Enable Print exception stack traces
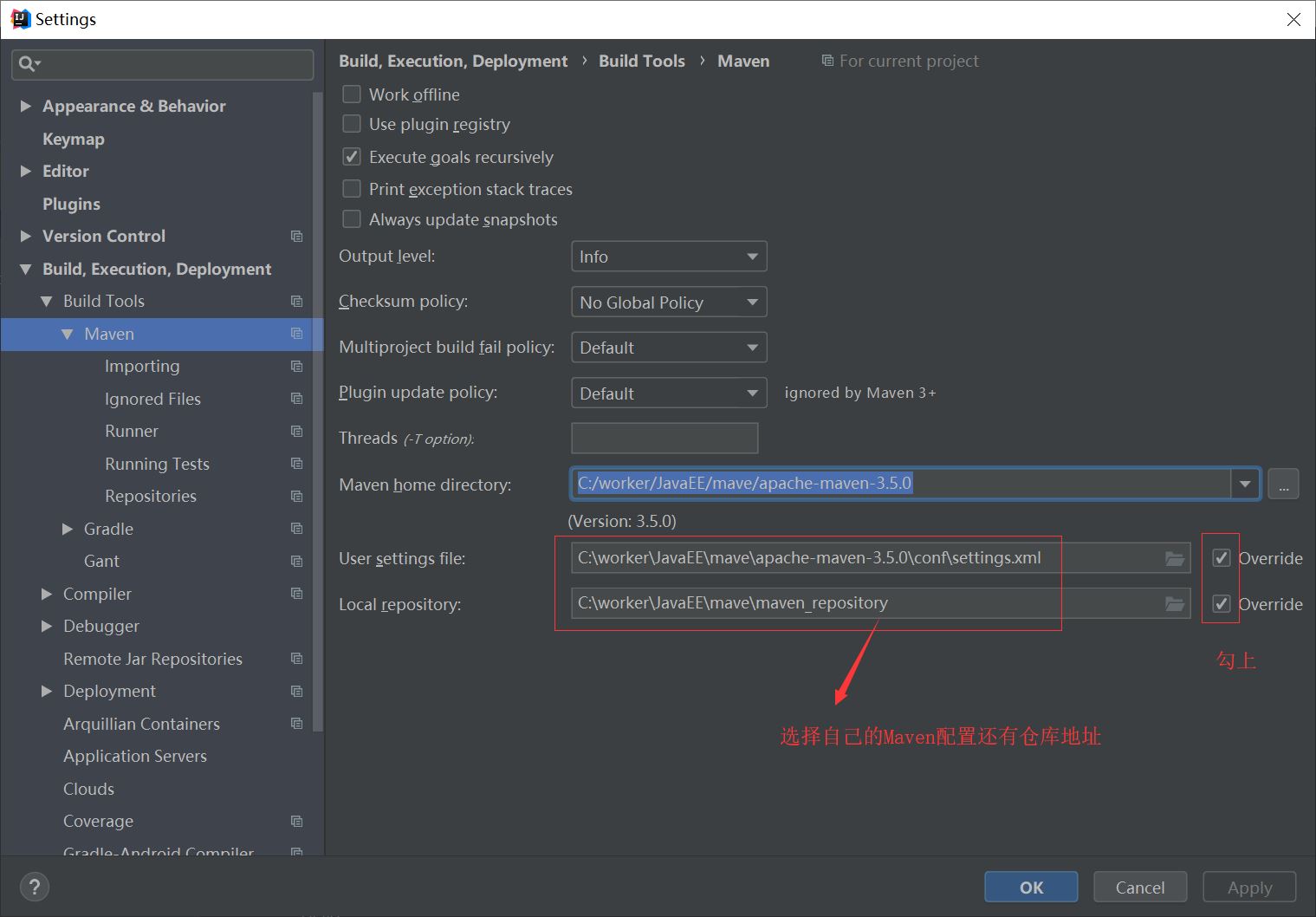 click(352, 189)
